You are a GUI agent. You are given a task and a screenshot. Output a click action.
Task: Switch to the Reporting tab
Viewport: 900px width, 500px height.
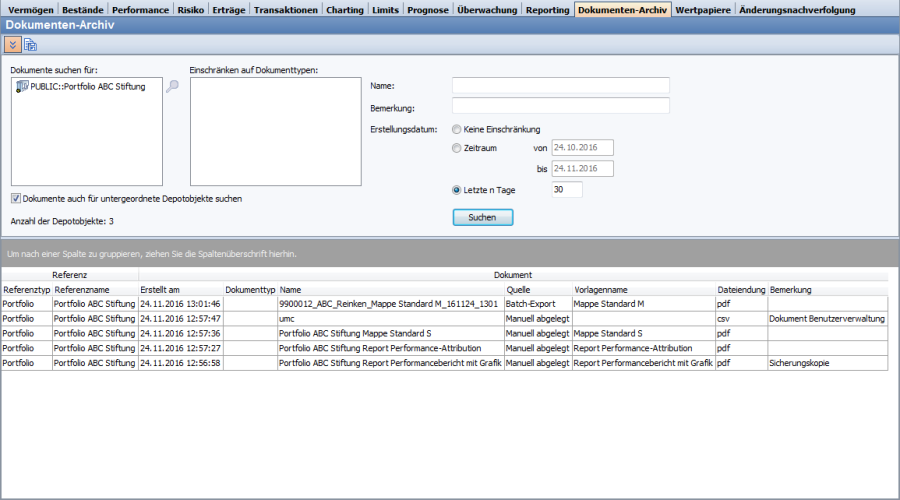[x=547, y=10]
